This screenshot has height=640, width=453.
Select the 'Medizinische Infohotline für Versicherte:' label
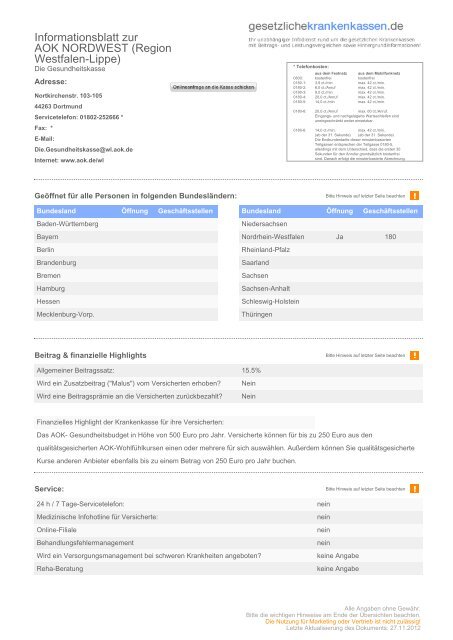(97, 517)
